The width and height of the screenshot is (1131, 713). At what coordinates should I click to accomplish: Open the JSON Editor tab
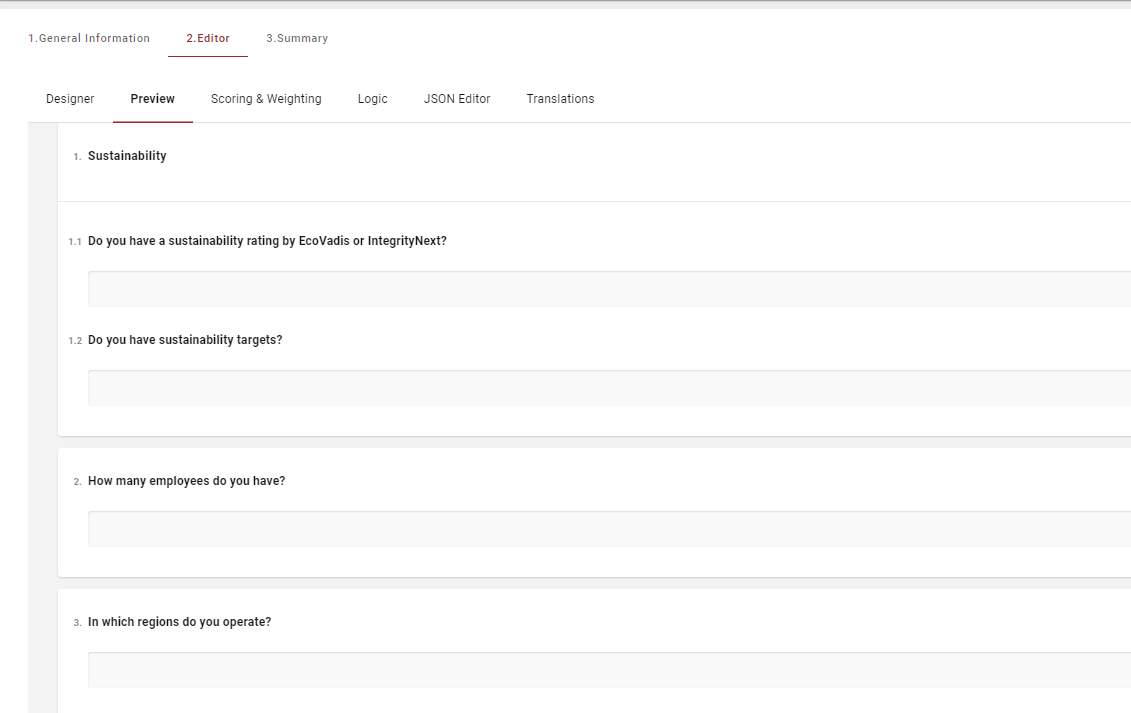pyautogui.click(x=457, y=99)
